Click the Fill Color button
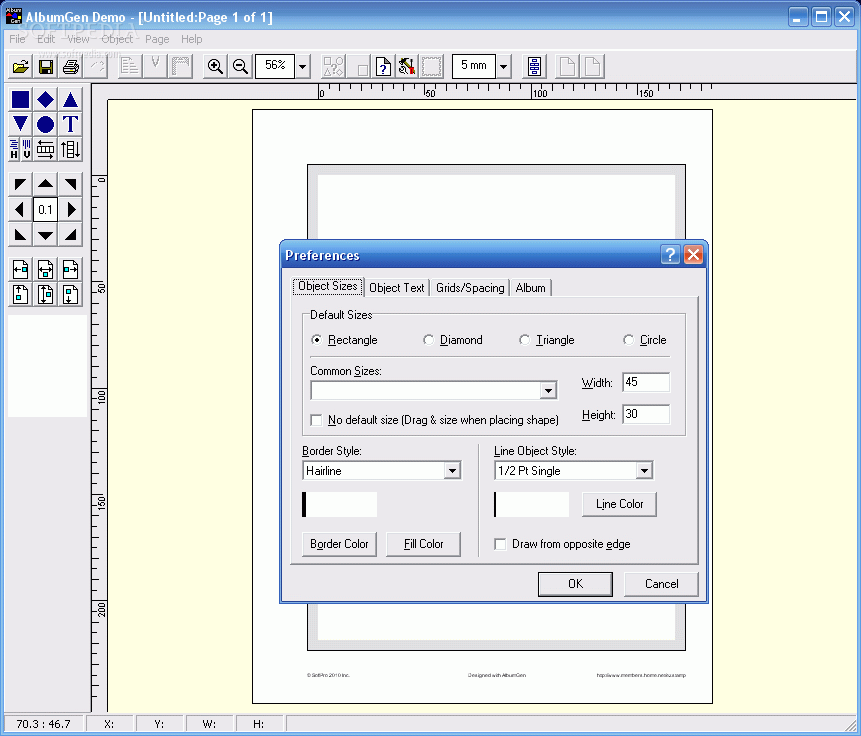The image size is (861, 736). 423,544
